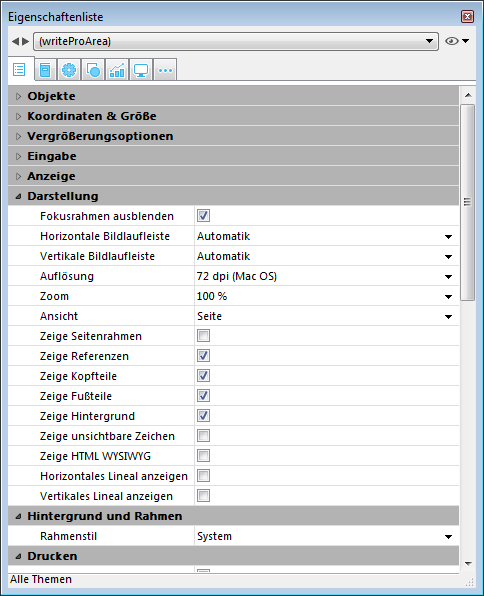Switch to the gear settings tab icon

[69, 70]
